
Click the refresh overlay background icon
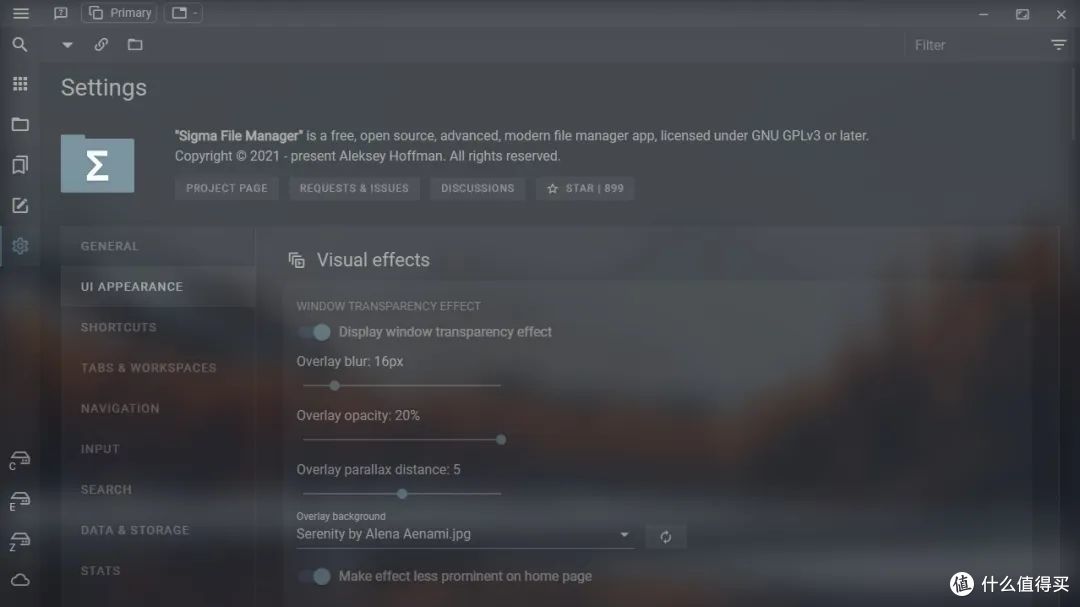coord(665,537)
